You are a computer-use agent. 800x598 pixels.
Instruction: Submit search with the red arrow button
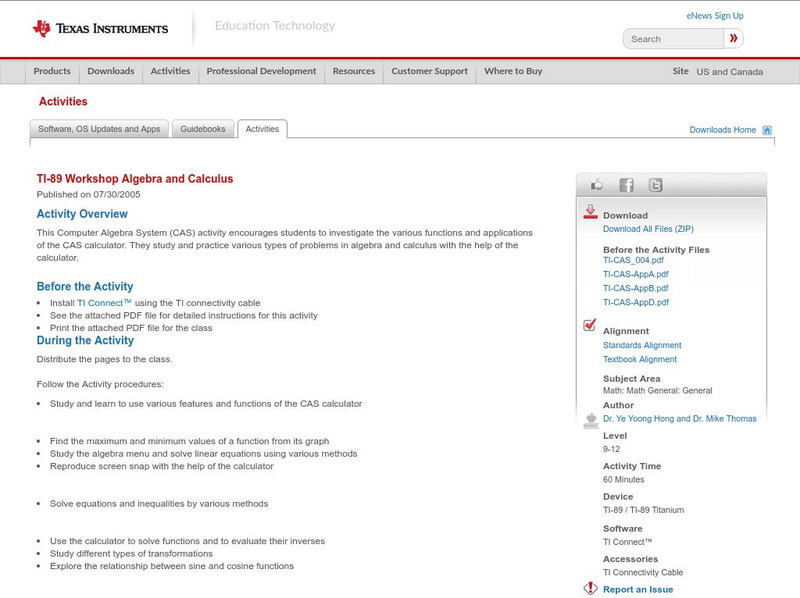coord(733,38)
